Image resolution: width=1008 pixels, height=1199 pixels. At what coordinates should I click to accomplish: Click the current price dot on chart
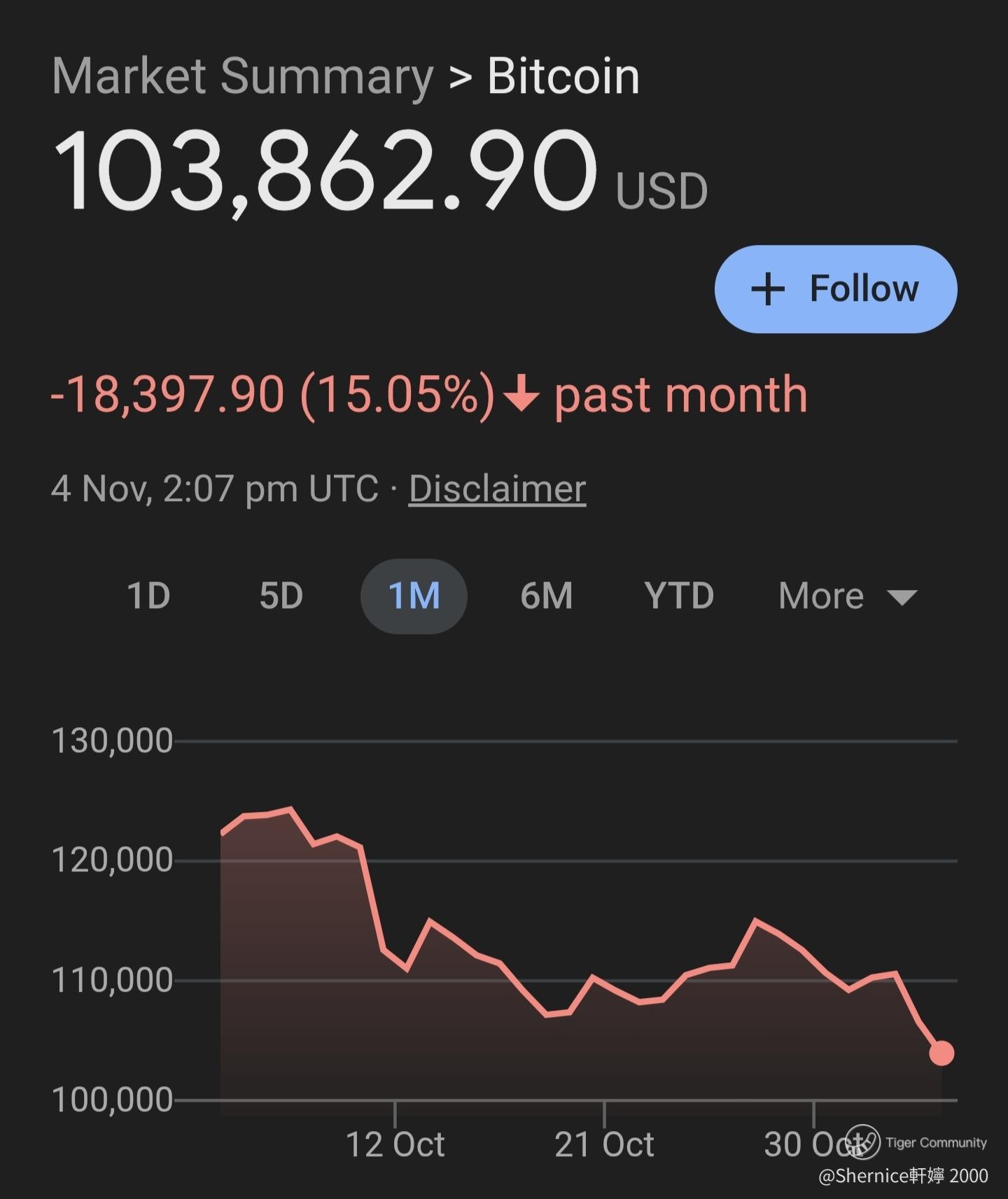941,1053
